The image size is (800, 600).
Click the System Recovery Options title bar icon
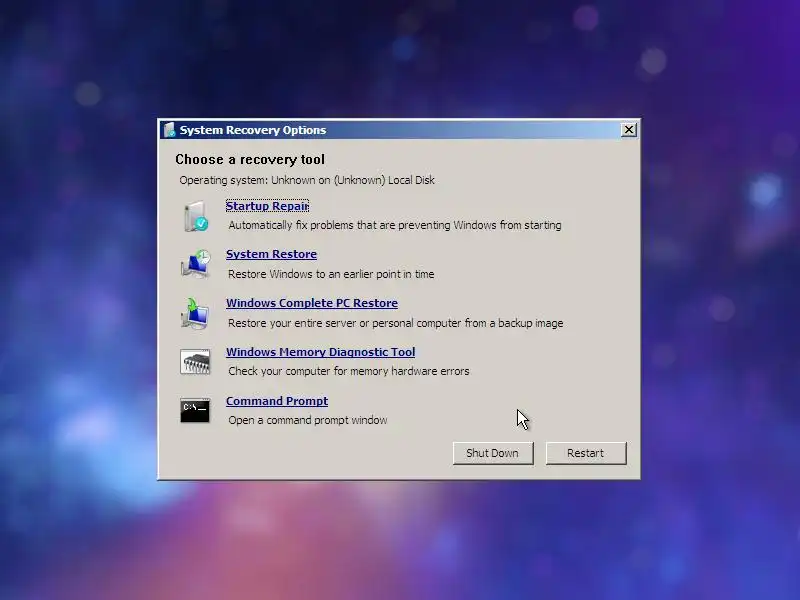point(170,130)
